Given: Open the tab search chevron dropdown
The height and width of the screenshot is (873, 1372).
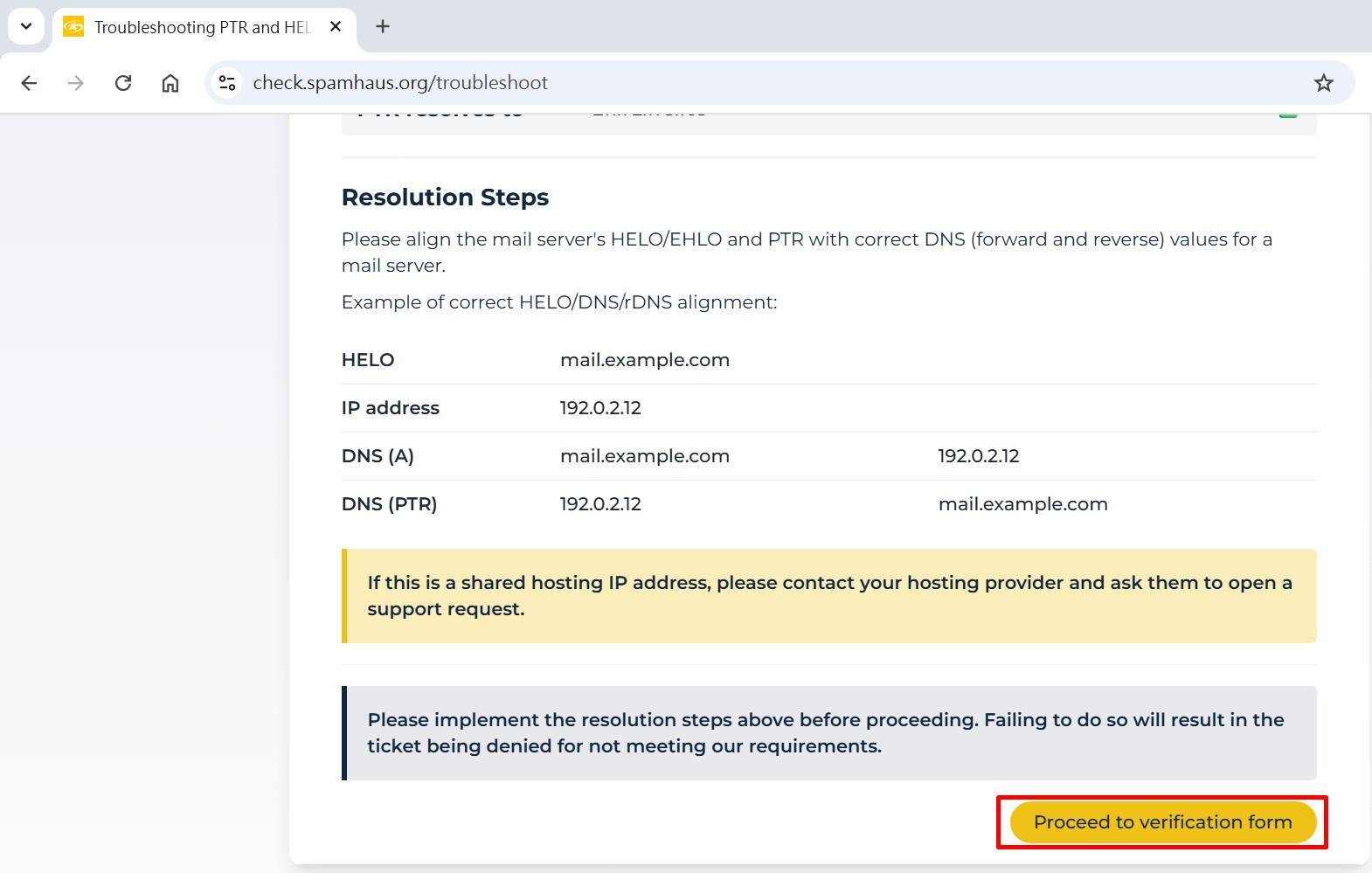Looking at the screenshot, I should (x=26, y=26).
